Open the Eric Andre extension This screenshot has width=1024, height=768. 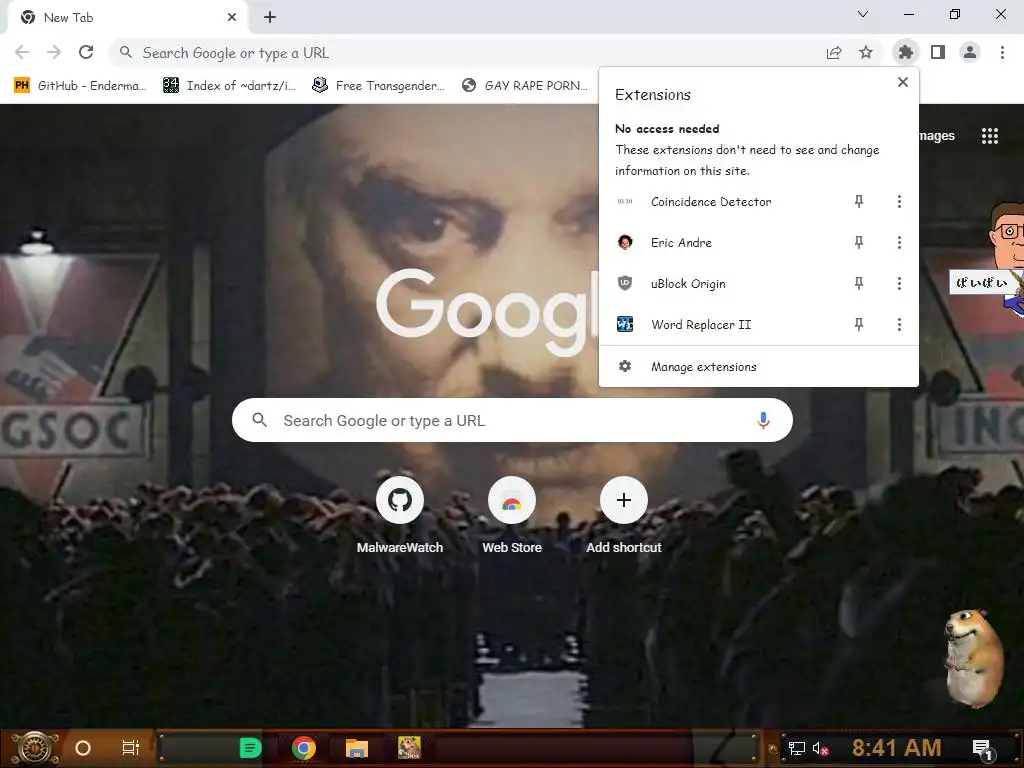click(681, 243)
